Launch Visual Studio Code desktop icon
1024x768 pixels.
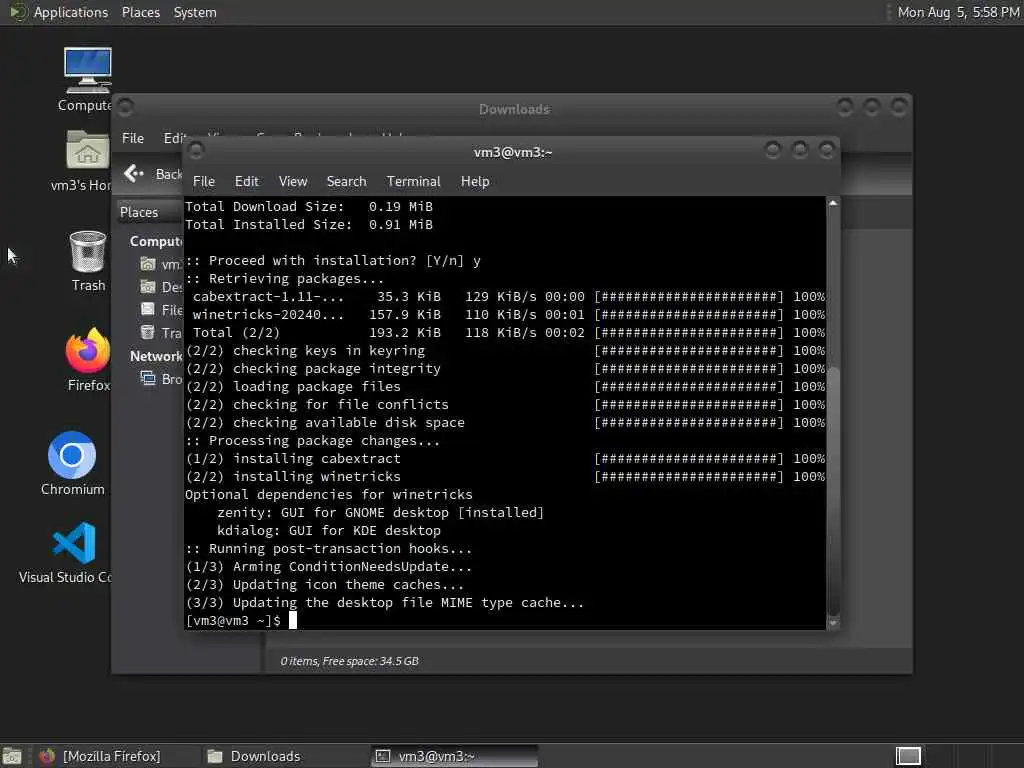[x=74, y=543]
